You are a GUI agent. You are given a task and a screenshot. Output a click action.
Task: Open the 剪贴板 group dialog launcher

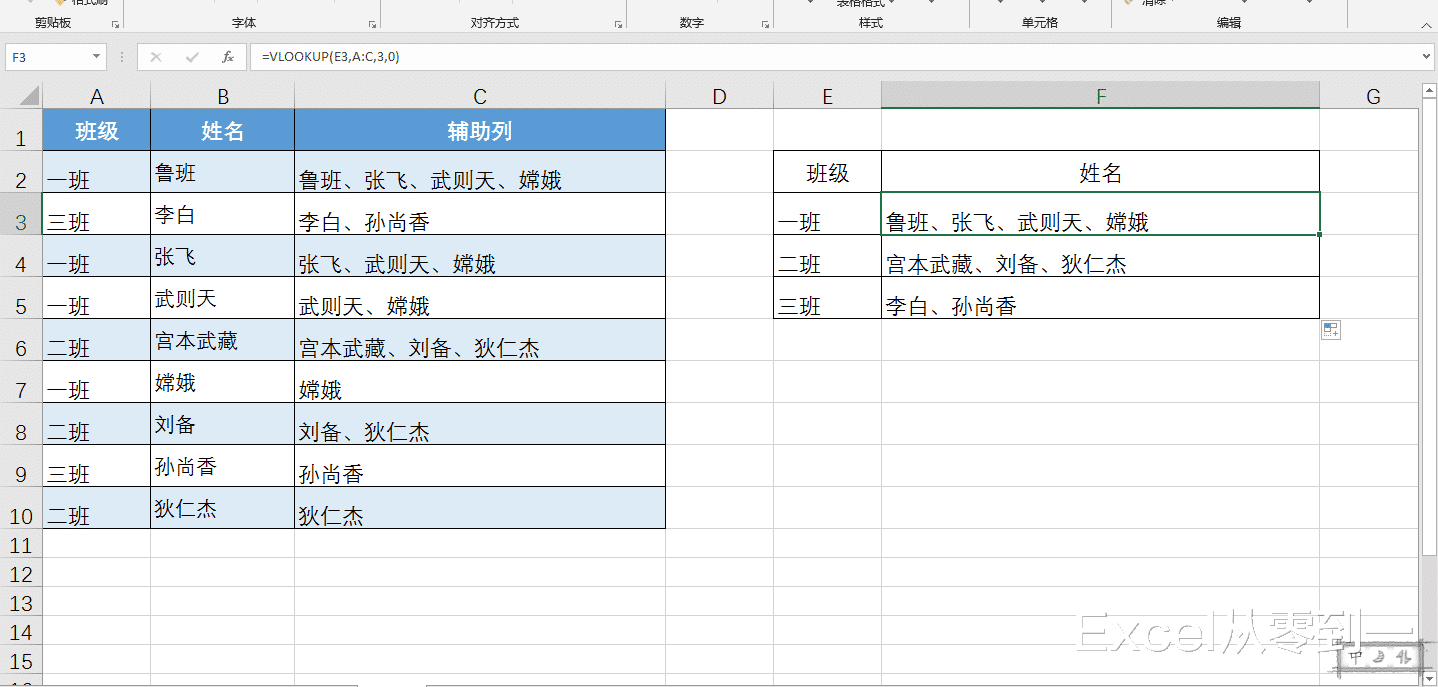[115, 23]
